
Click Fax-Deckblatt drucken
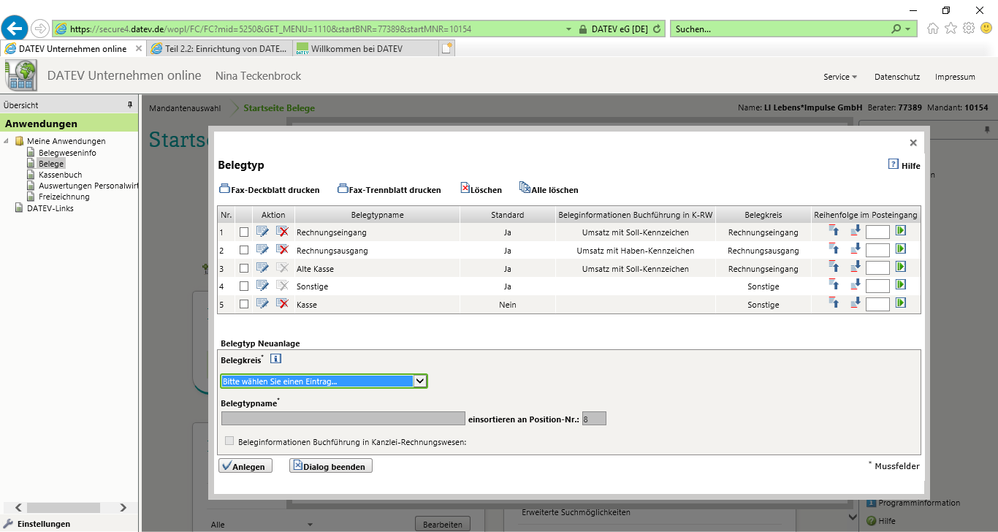(x=269, y=189)
